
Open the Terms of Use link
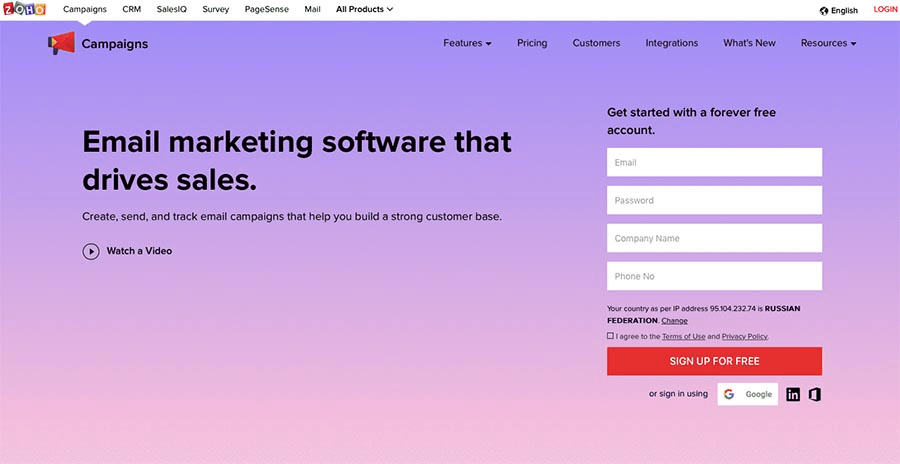pos(684,337)
